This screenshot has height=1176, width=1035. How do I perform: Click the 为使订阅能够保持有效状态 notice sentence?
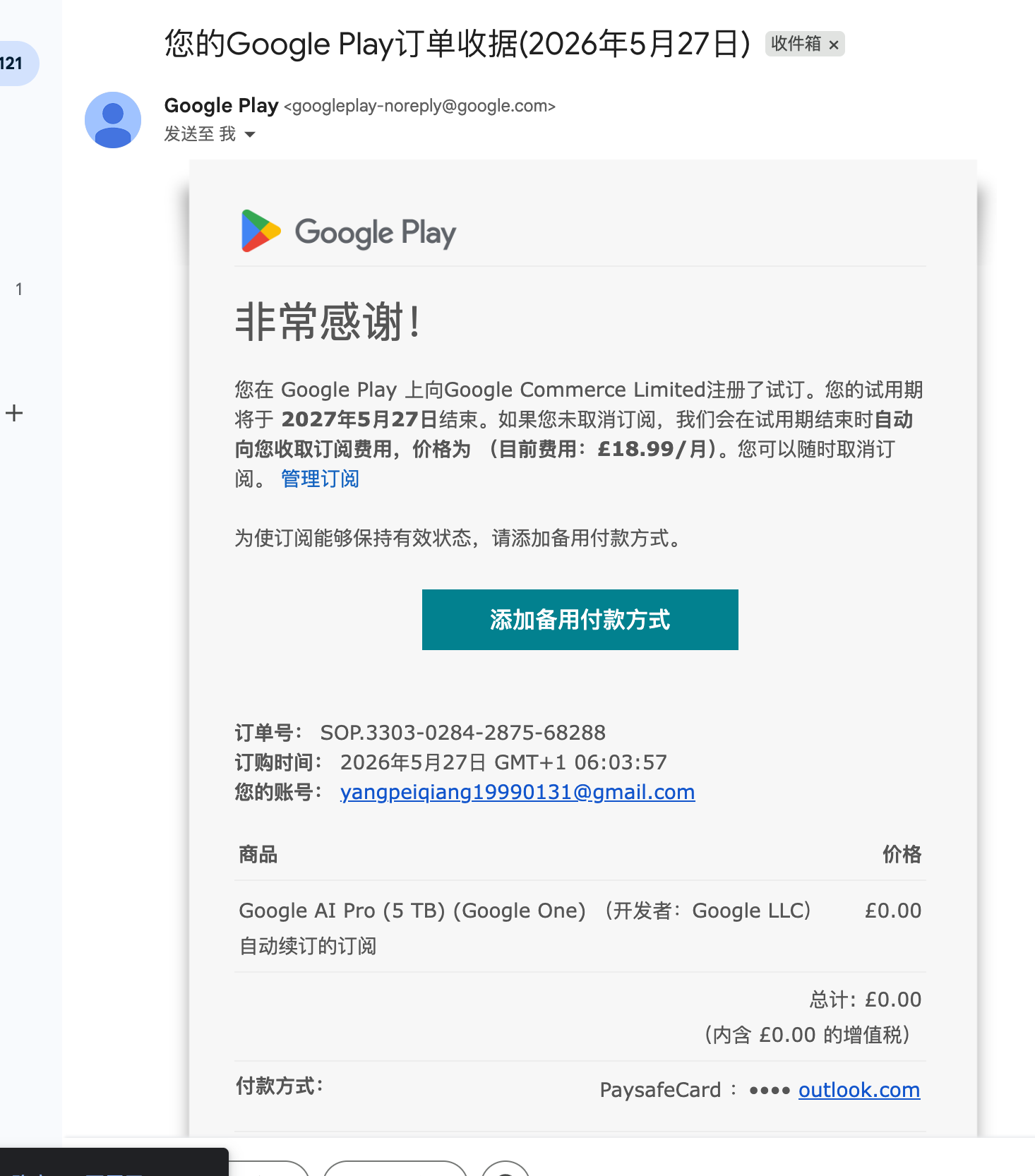(x=459, y=538)
